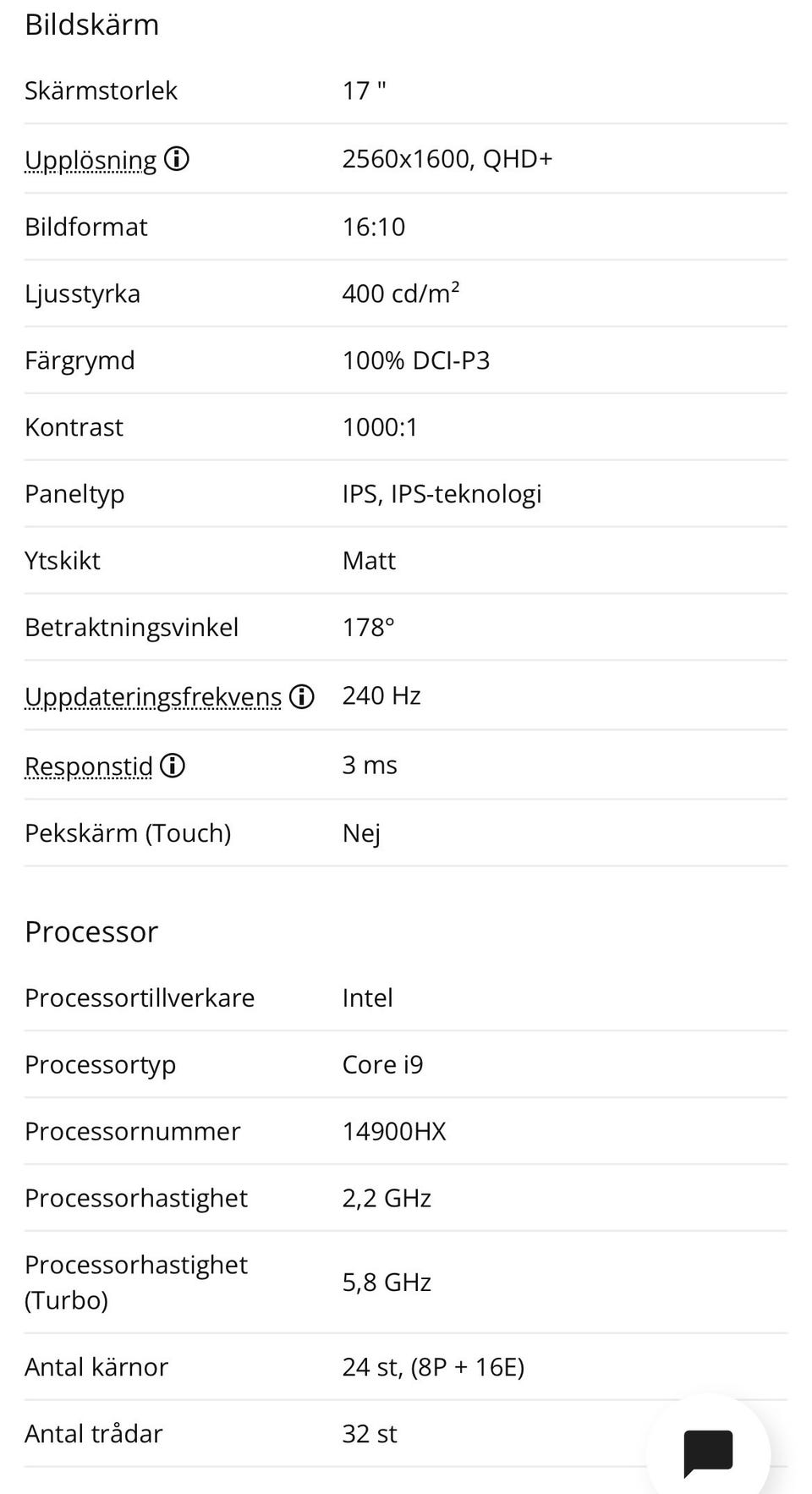Click the Betraktningsvinkel row label

[131, 628]
